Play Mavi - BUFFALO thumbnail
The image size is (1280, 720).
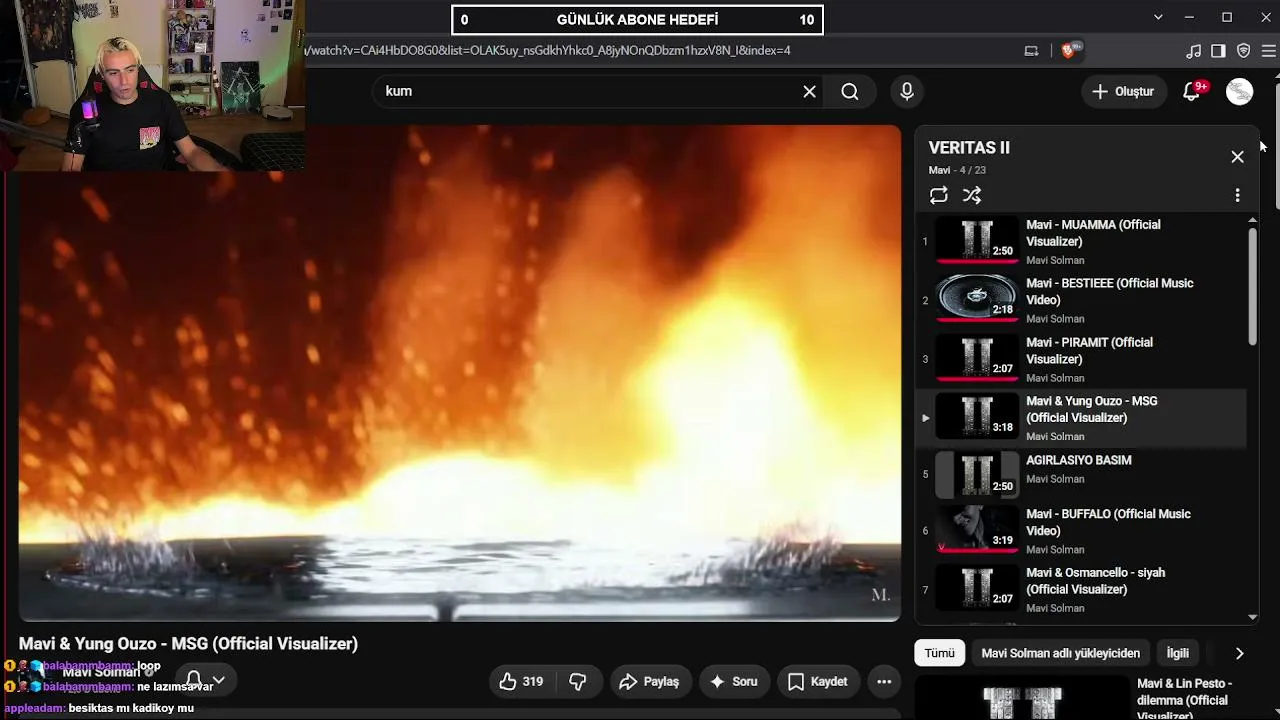[977, 530]
